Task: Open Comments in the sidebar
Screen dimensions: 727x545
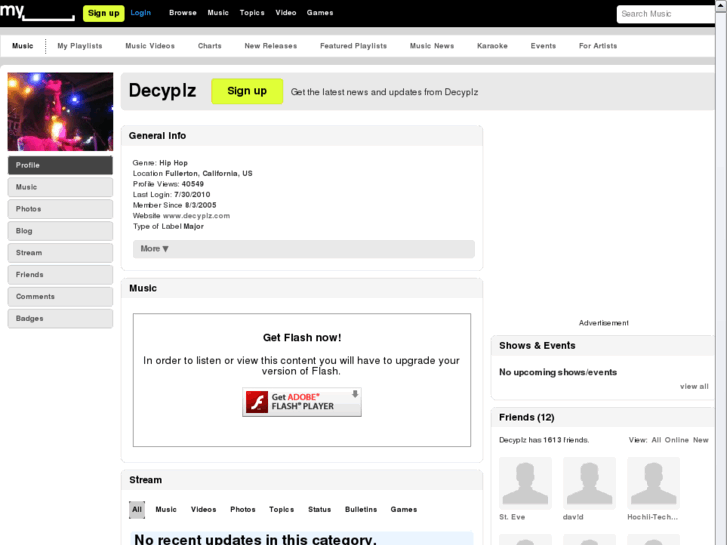Action: click(x=60, y=296)
